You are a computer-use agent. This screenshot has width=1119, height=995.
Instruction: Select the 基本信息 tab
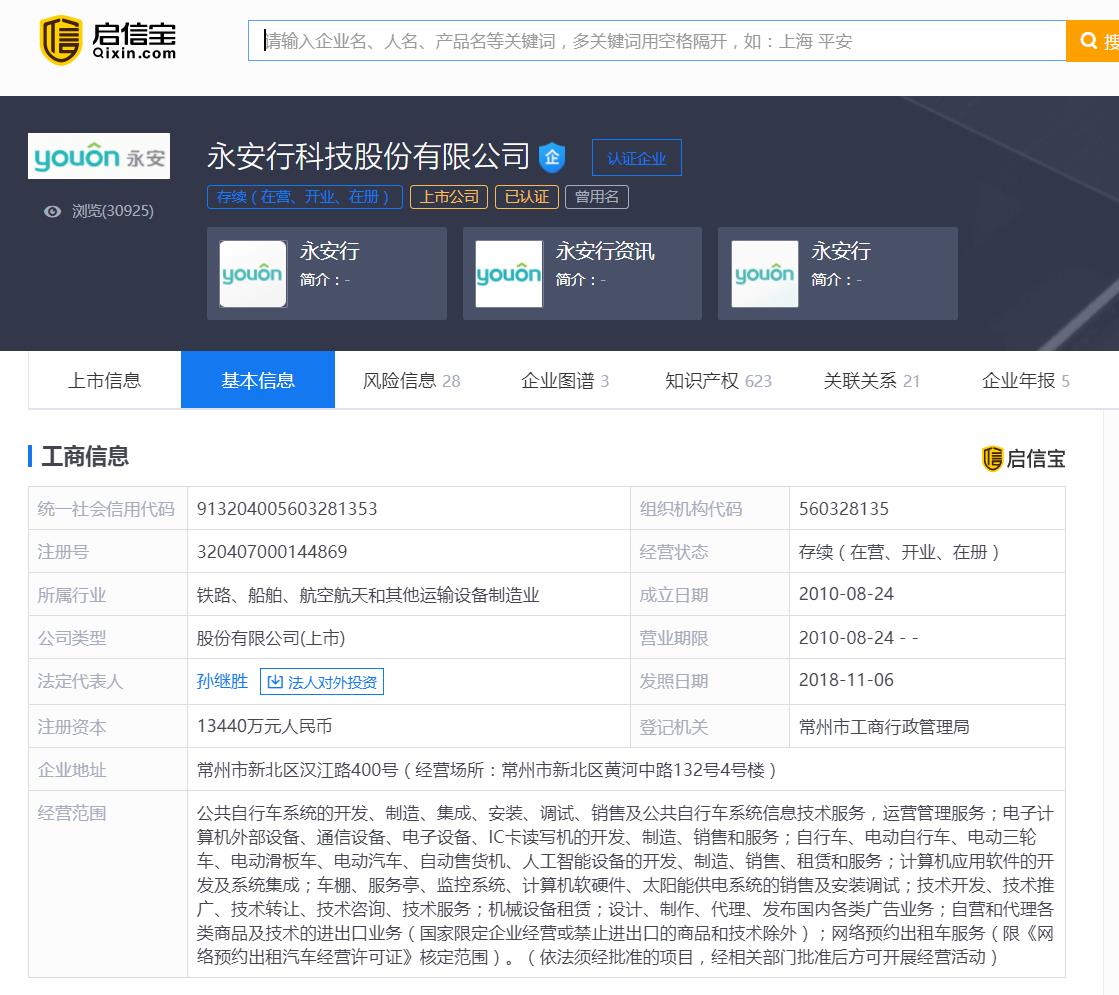(258, 380)
